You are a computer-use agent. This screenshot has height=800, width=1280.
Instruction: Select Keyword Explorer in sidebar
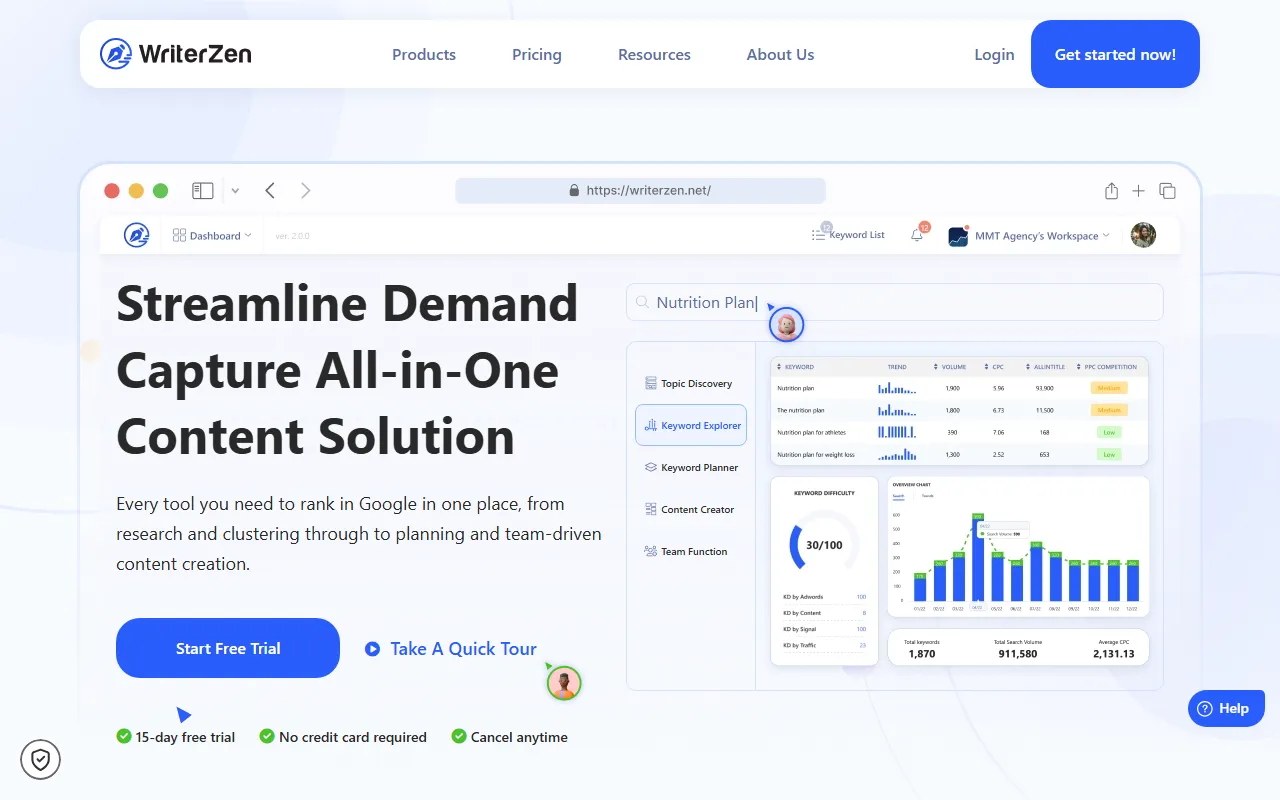[691, 425]
